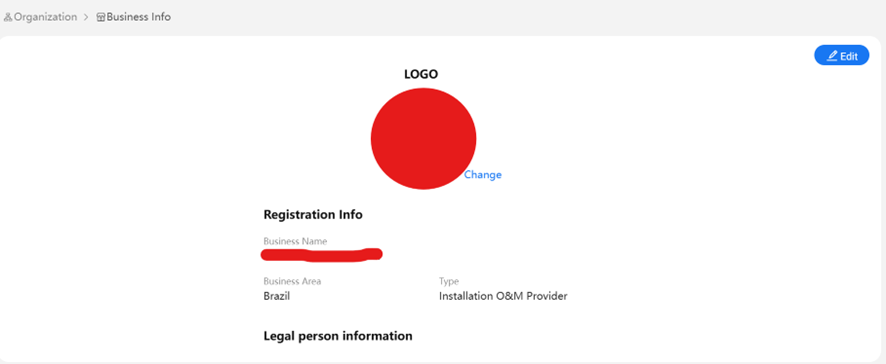The image size is (886, 364).
Task: Click the red circular logo image
Action: [423, 138]
